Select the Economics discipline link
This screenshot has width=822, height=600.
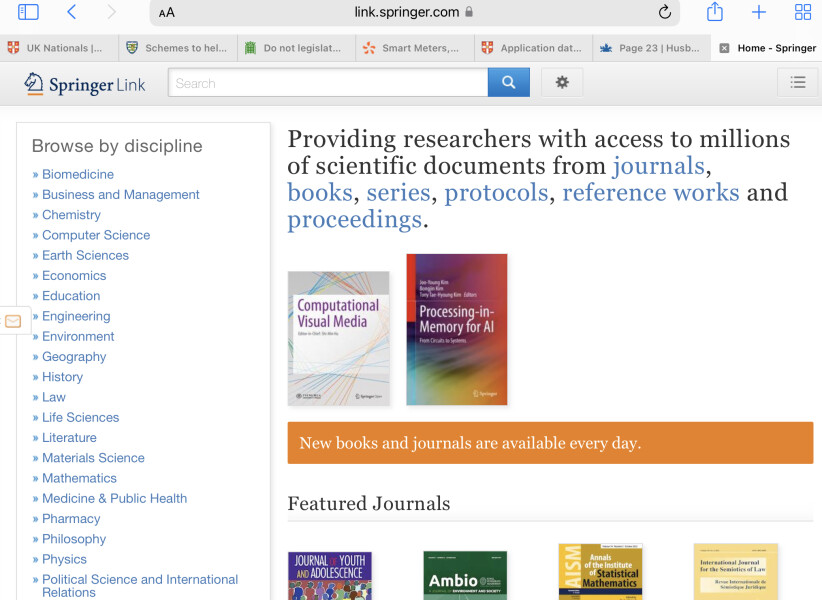(x=74, y=276)
